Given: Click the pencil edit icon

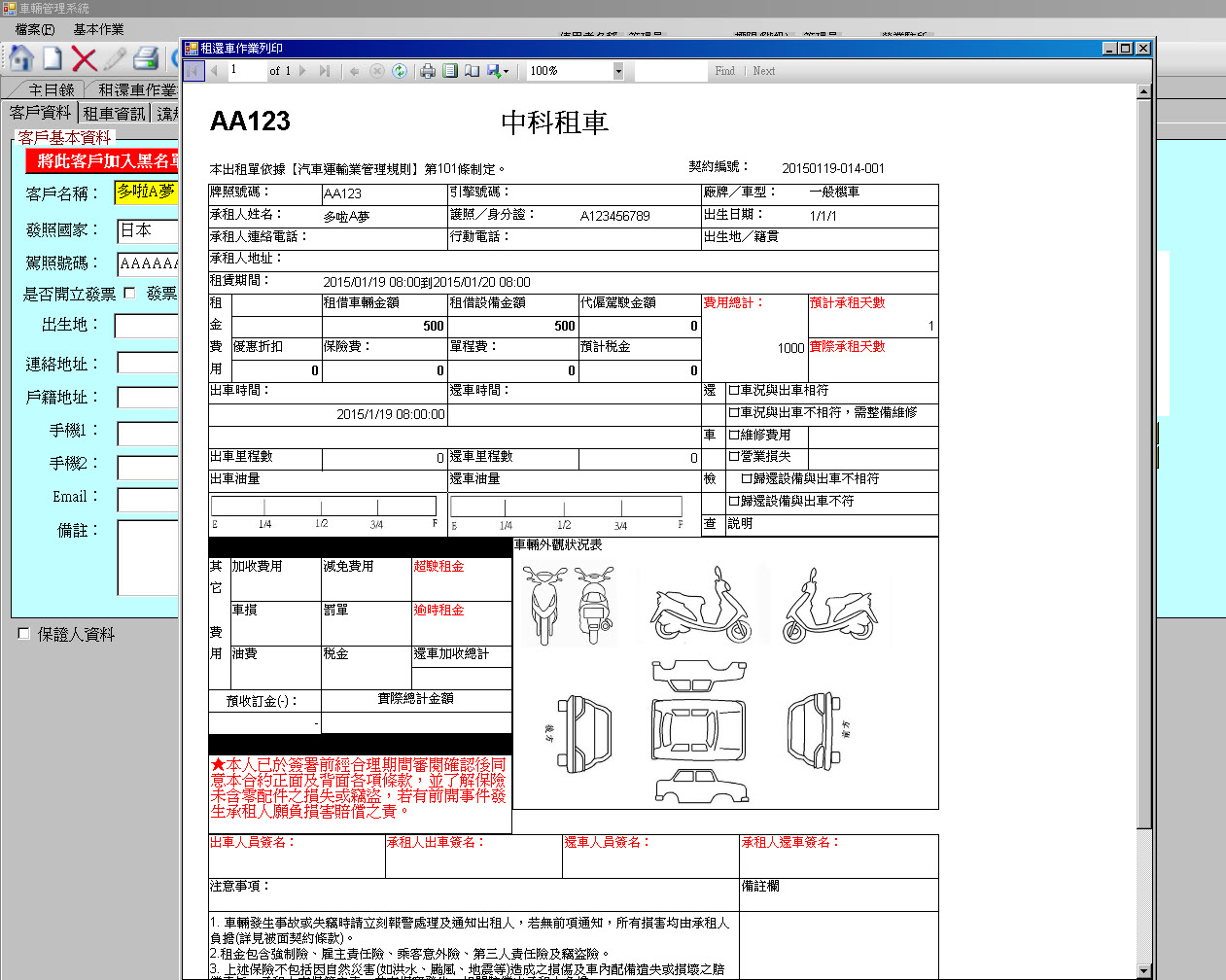Looking at the screenshot, I should click(115, 58).
